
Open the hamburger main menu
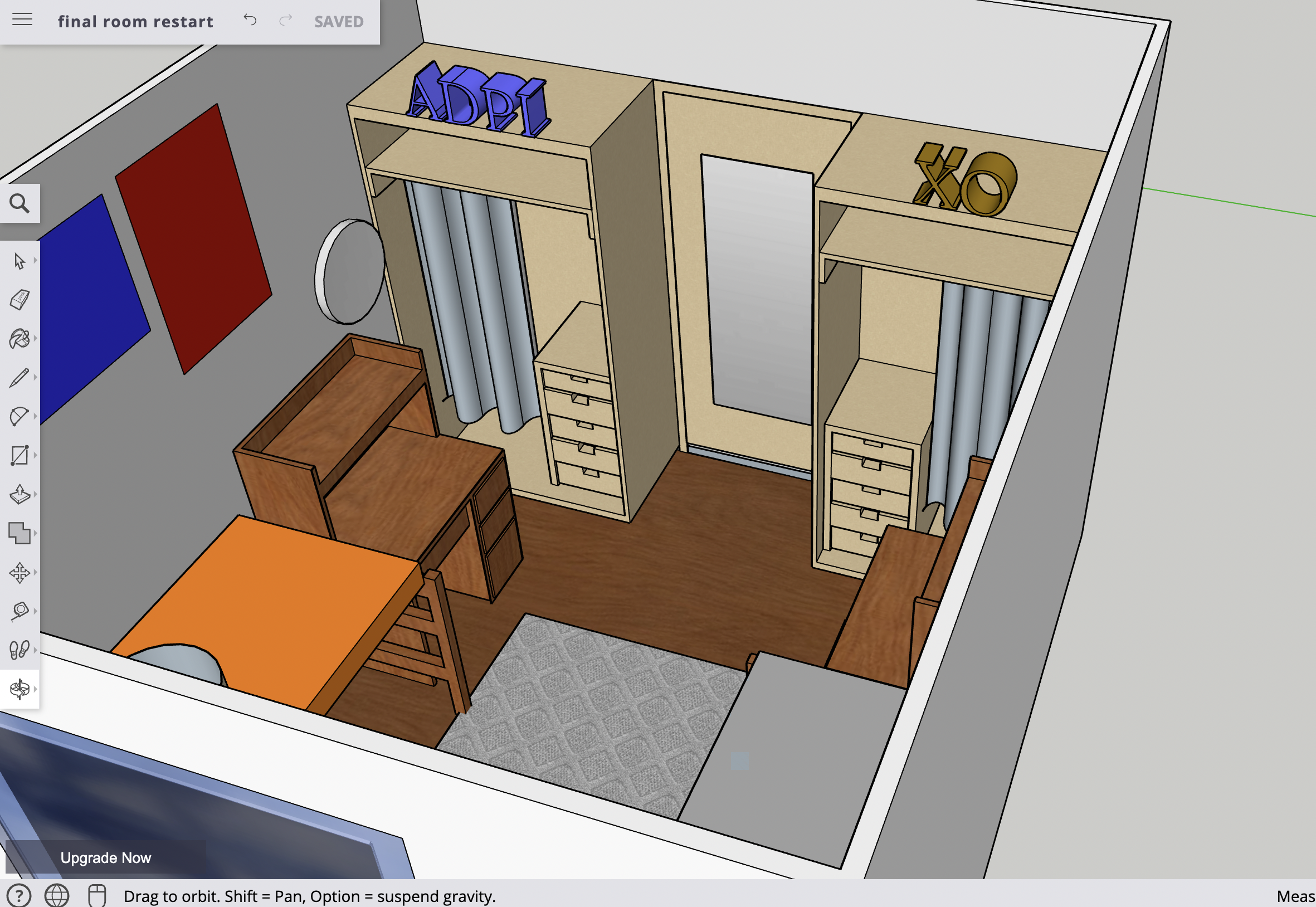(22, 20)
